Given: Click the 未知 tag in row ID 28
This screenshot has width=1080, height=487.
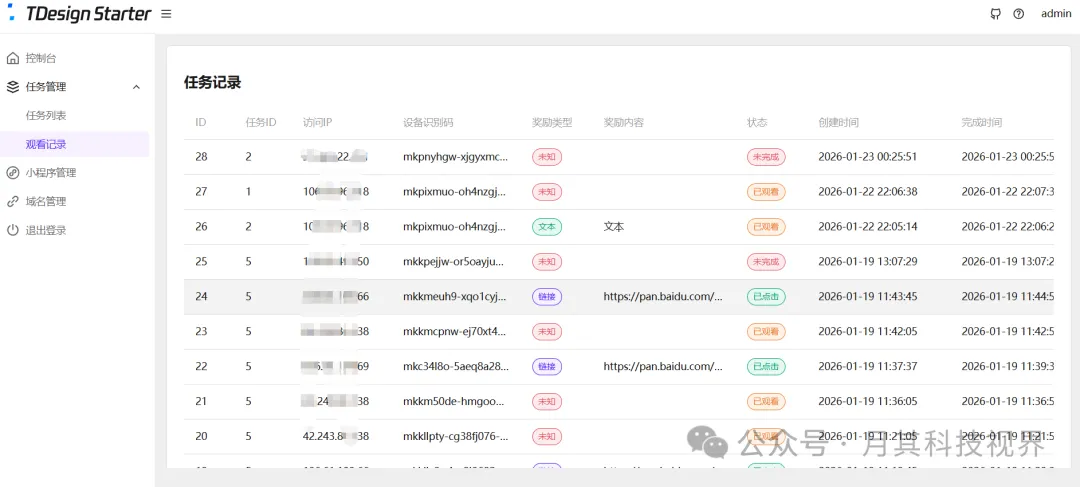Looking at the screenshot, I should click(x=547, y=156).
